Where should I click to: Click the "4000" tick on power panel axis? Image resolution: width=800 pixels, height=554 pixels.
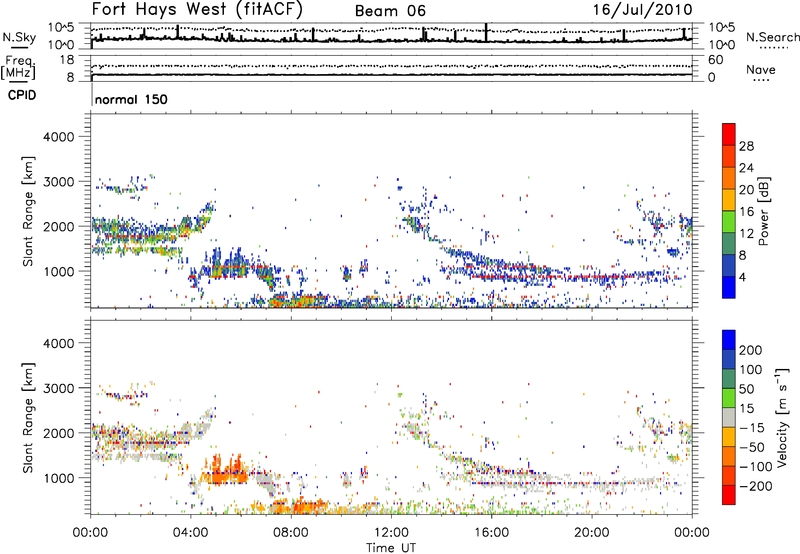[x=59, y=137]
